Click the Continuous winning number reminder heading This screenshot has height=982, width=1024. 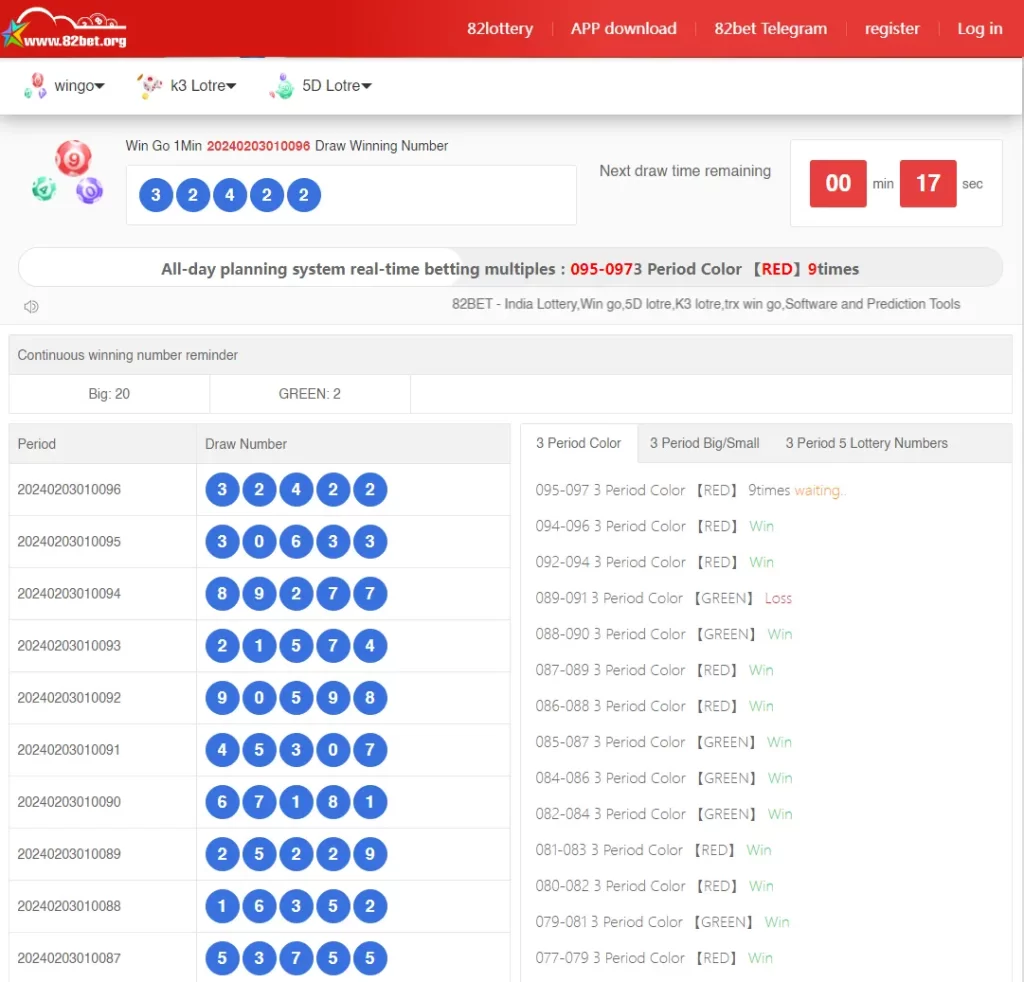click(127, 355)
